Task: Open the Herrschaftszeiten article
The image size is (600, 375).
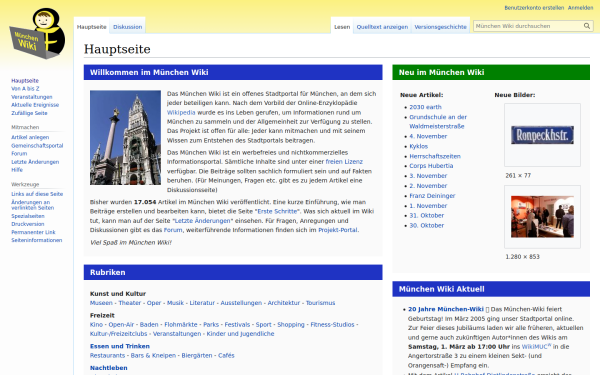Action: point(435,156)
